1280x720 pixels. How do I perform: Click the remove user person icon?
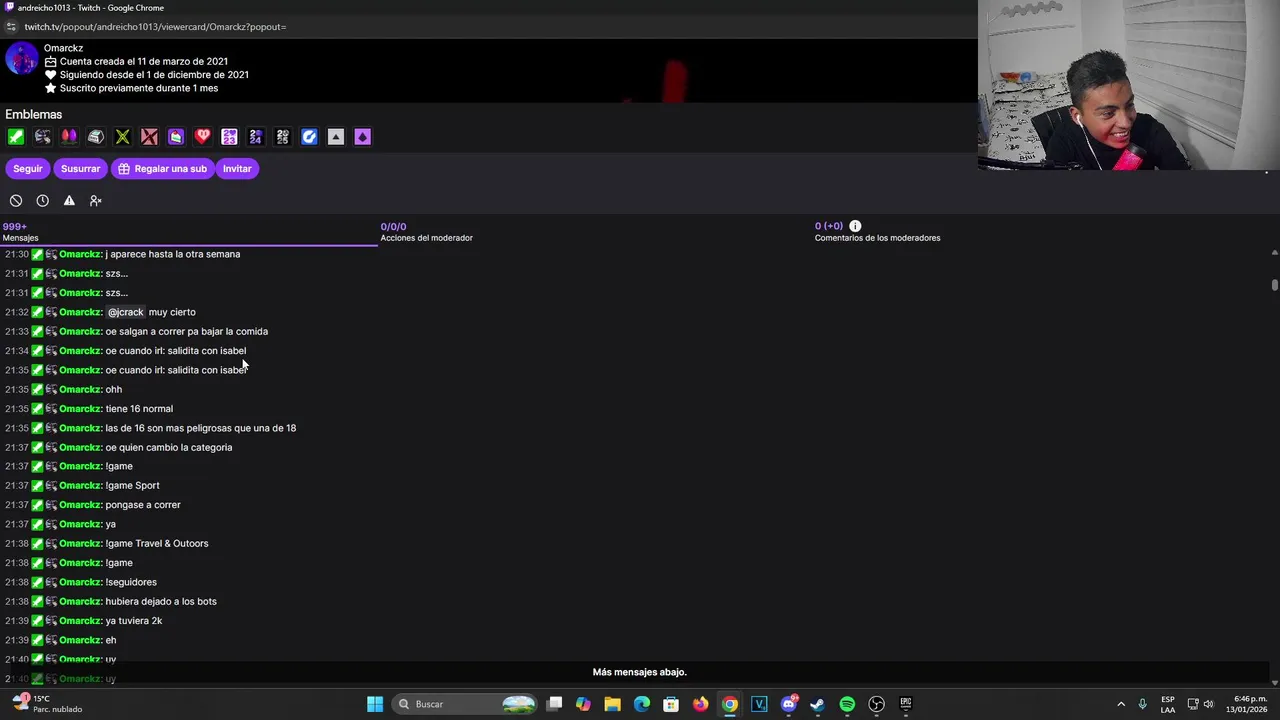coord(96,201)
